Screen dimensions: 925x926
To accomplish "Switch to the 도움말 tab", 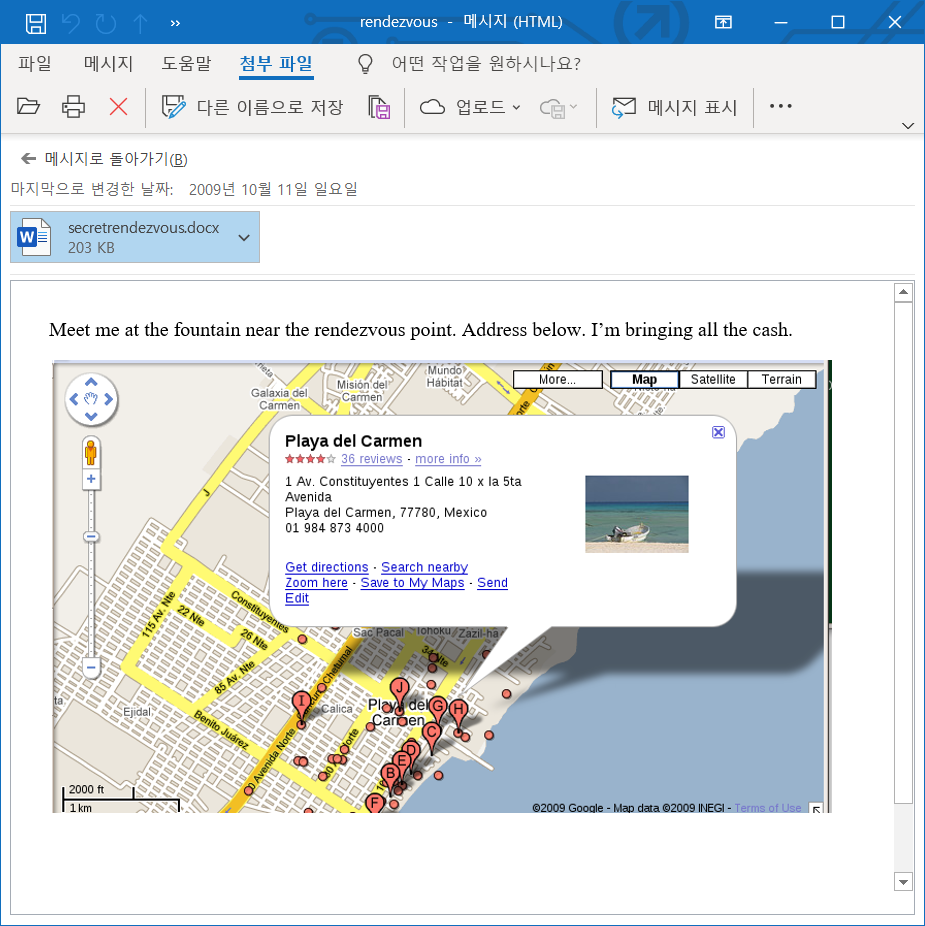I will pyautogui.click(x=186, y=63).
